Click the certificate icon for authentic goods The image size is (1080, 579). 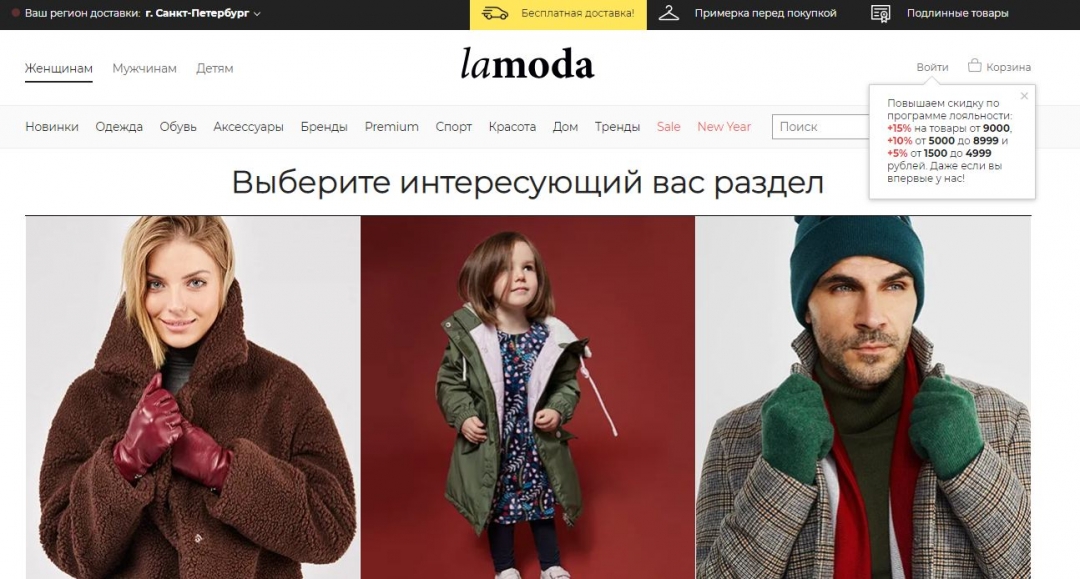click(x=880, y=14)
